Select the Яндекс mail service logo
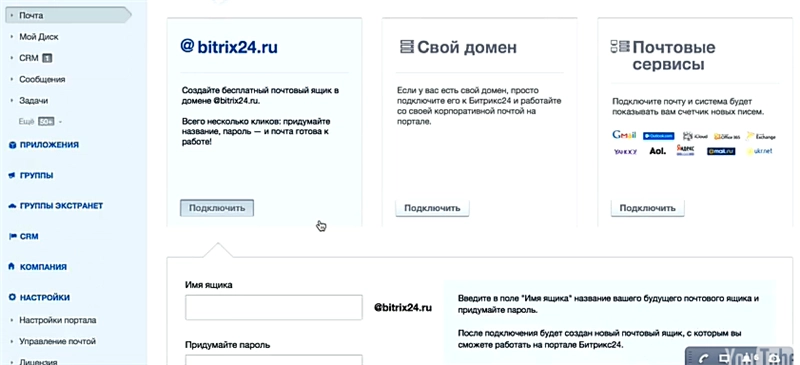 tap(685, 150)
